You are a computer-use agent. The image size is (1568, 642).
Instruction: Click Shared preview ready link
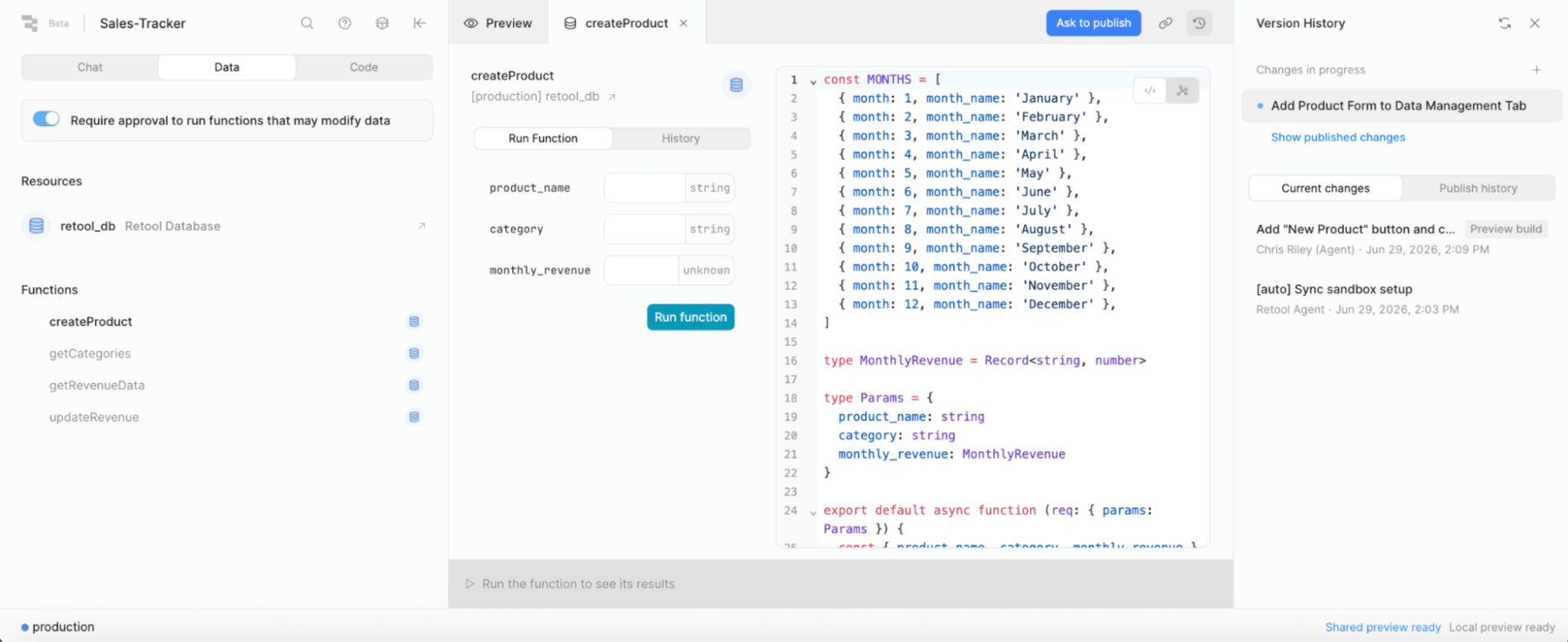1382,627
